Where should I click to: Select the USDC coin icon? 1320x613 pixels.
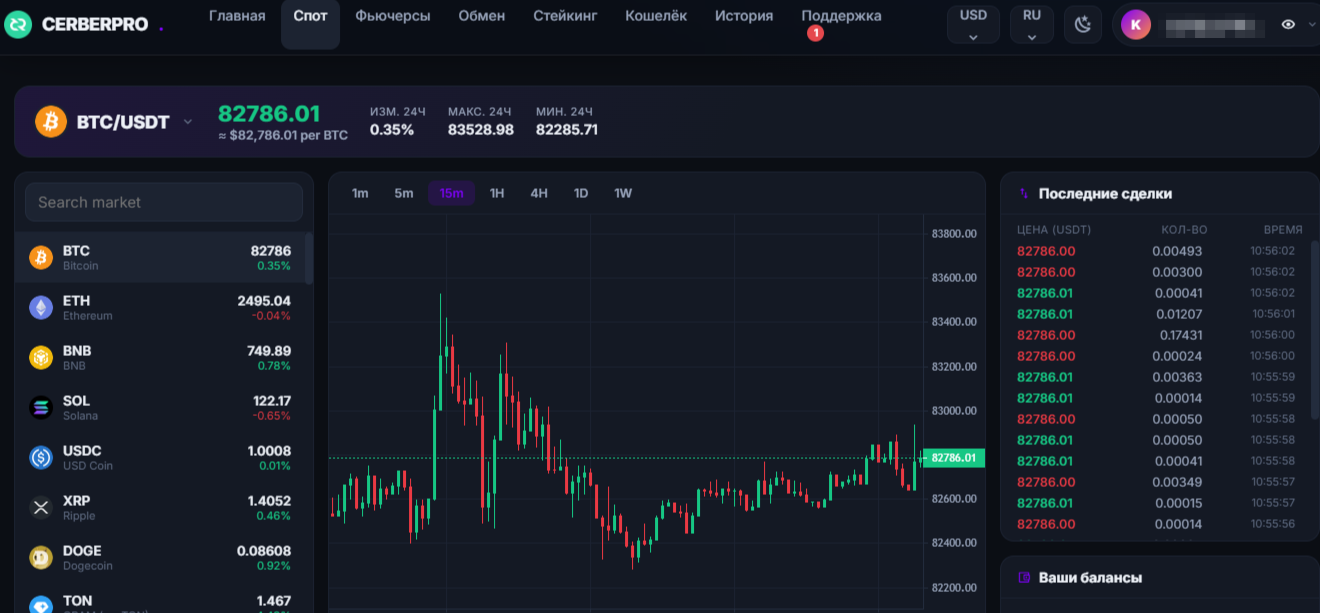click(41, 458)
